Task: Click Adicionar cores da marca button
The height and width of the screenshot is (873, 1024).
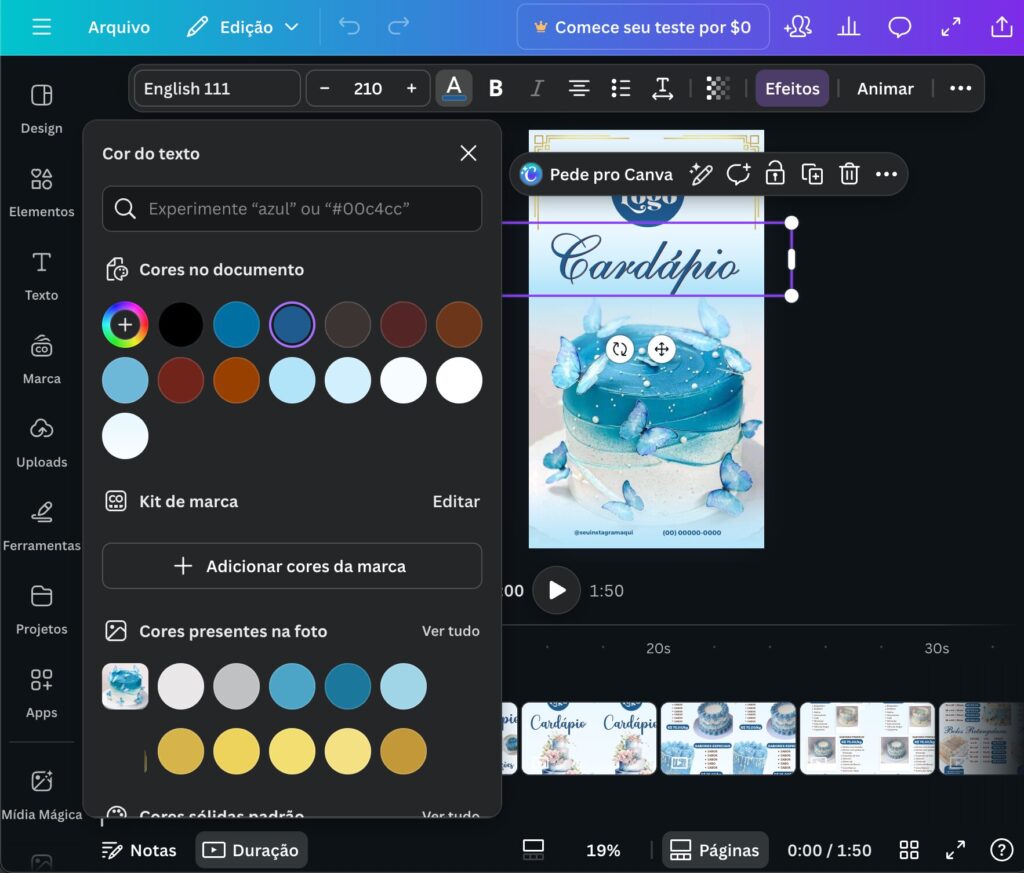Action: [292, 566]
